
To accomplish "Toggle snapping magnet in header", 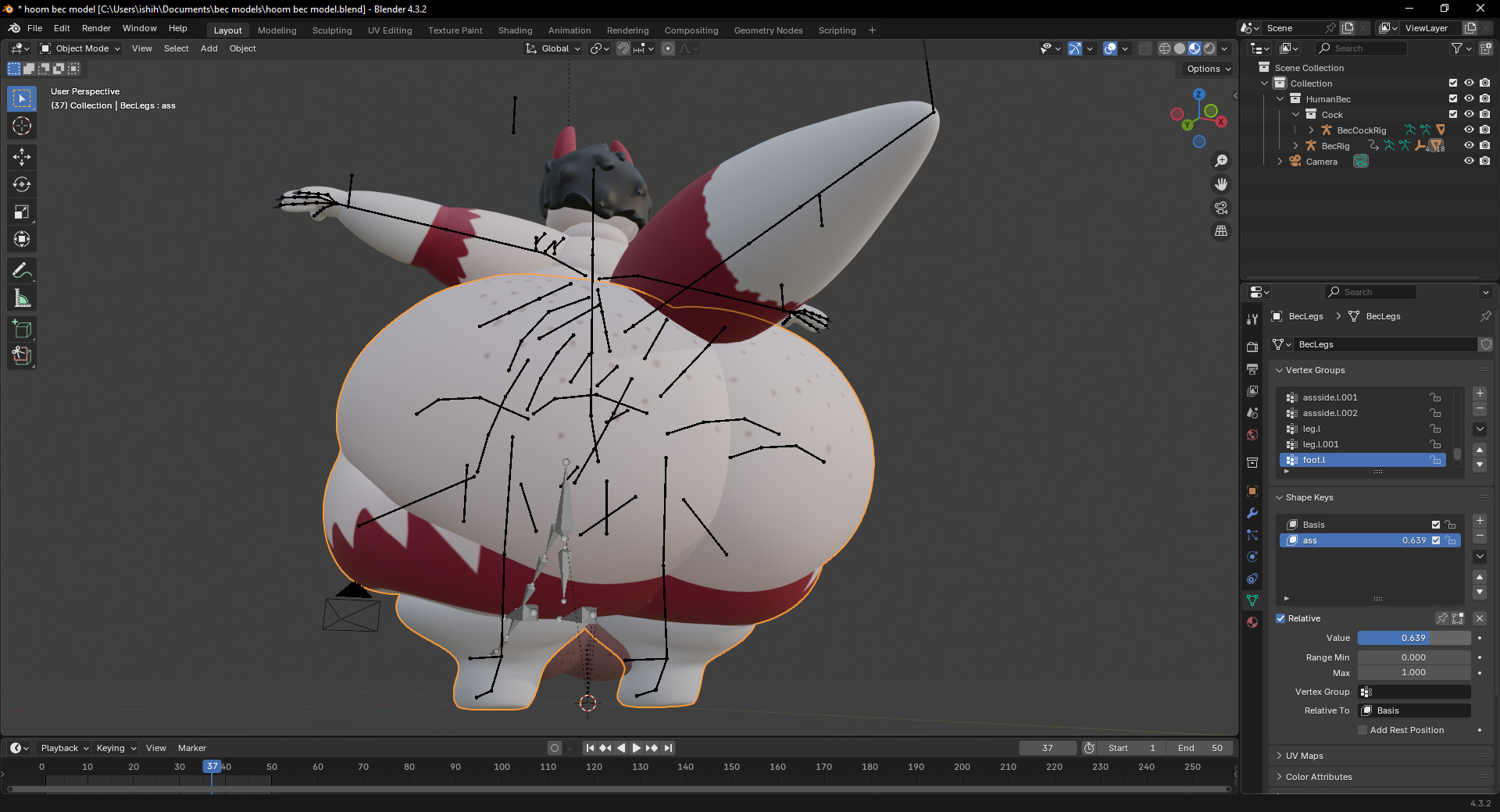I will coord(623,48).
